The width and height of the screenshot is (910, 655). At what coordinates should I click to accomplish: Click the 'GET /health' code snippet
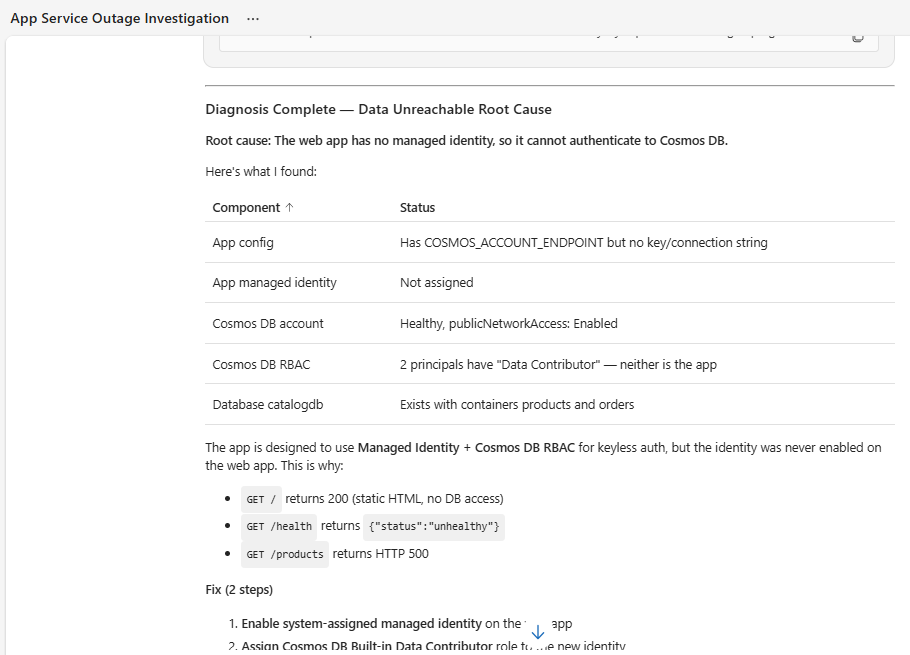(x=279, y=526)
